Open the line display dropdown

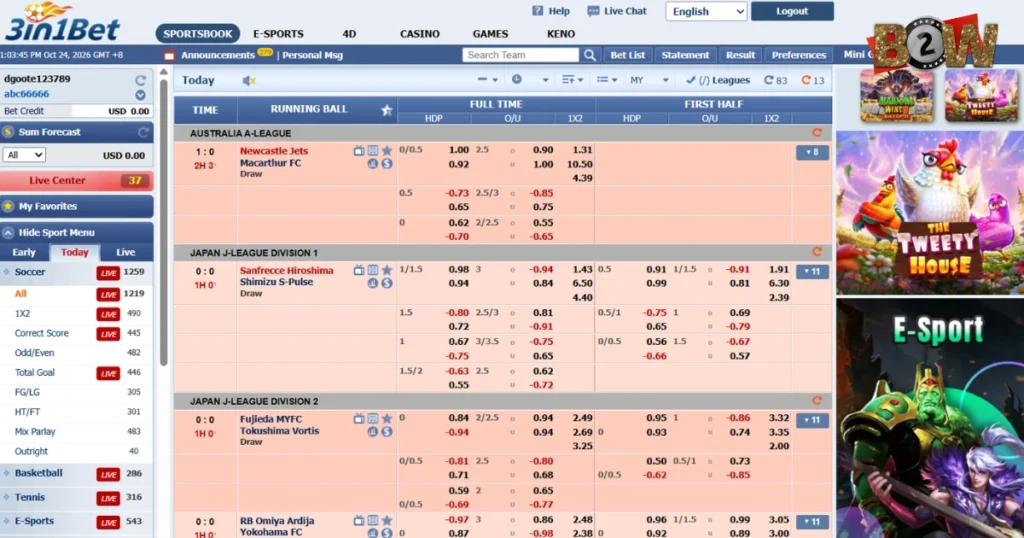[487, 80]
